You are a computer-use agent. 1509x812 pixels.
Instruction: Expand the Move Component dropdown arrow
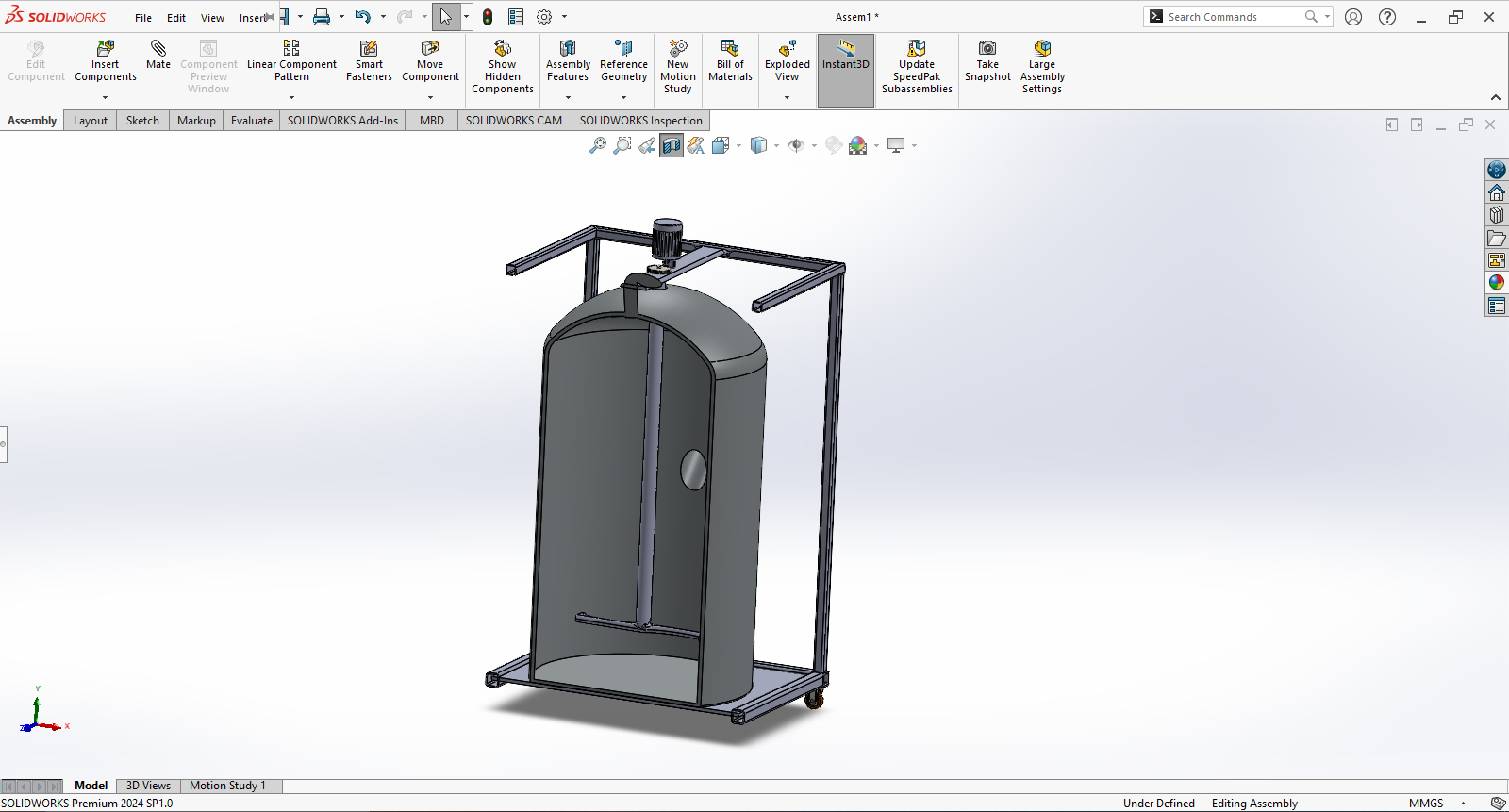(430, 97)
